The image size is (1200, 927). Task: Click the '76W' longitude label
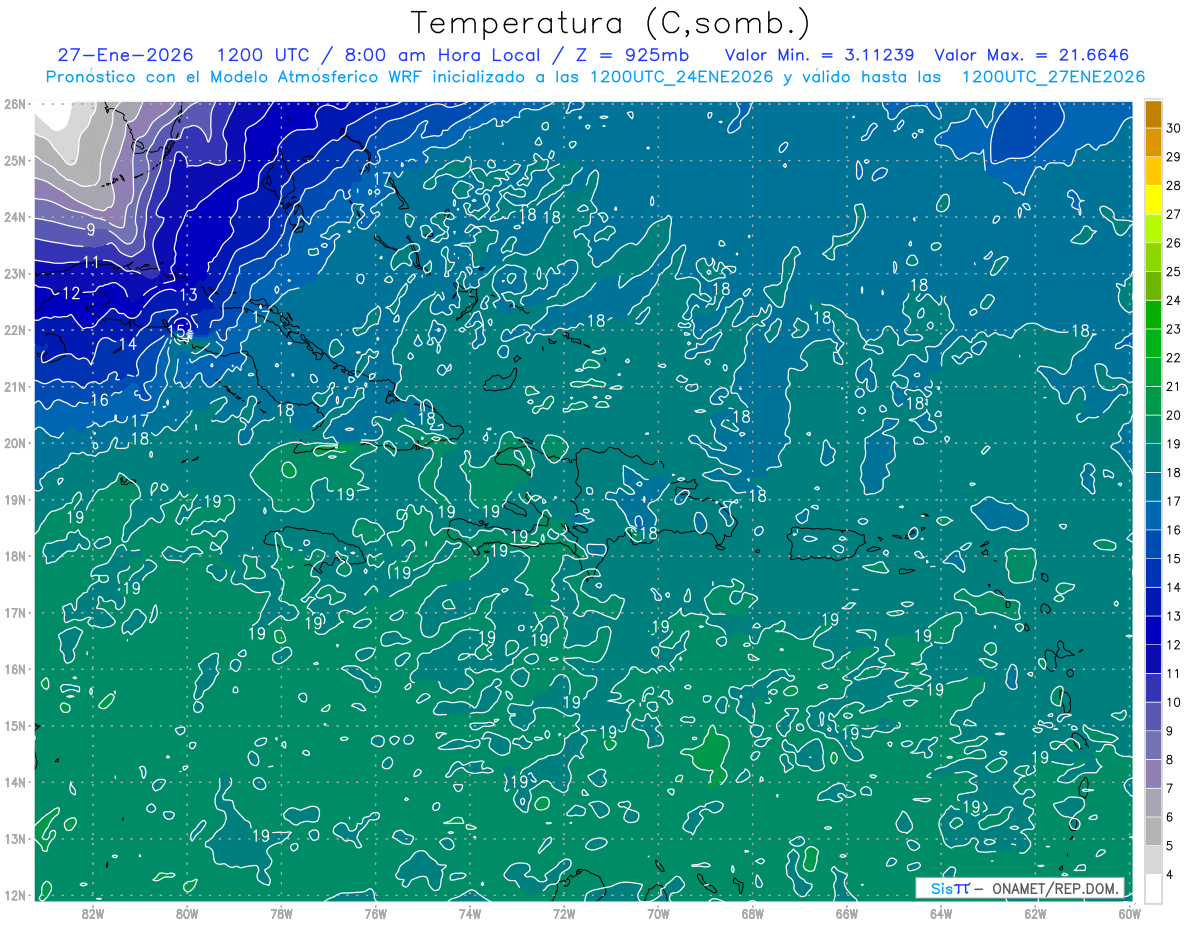tap(375, 913)
